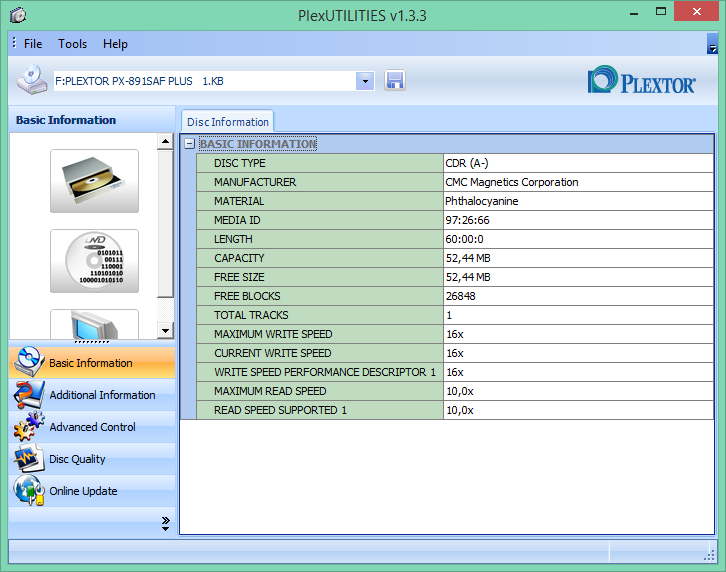Select the '97:26:66' media ID value
The height and width of the screenshot is (572, 726).
578,220
